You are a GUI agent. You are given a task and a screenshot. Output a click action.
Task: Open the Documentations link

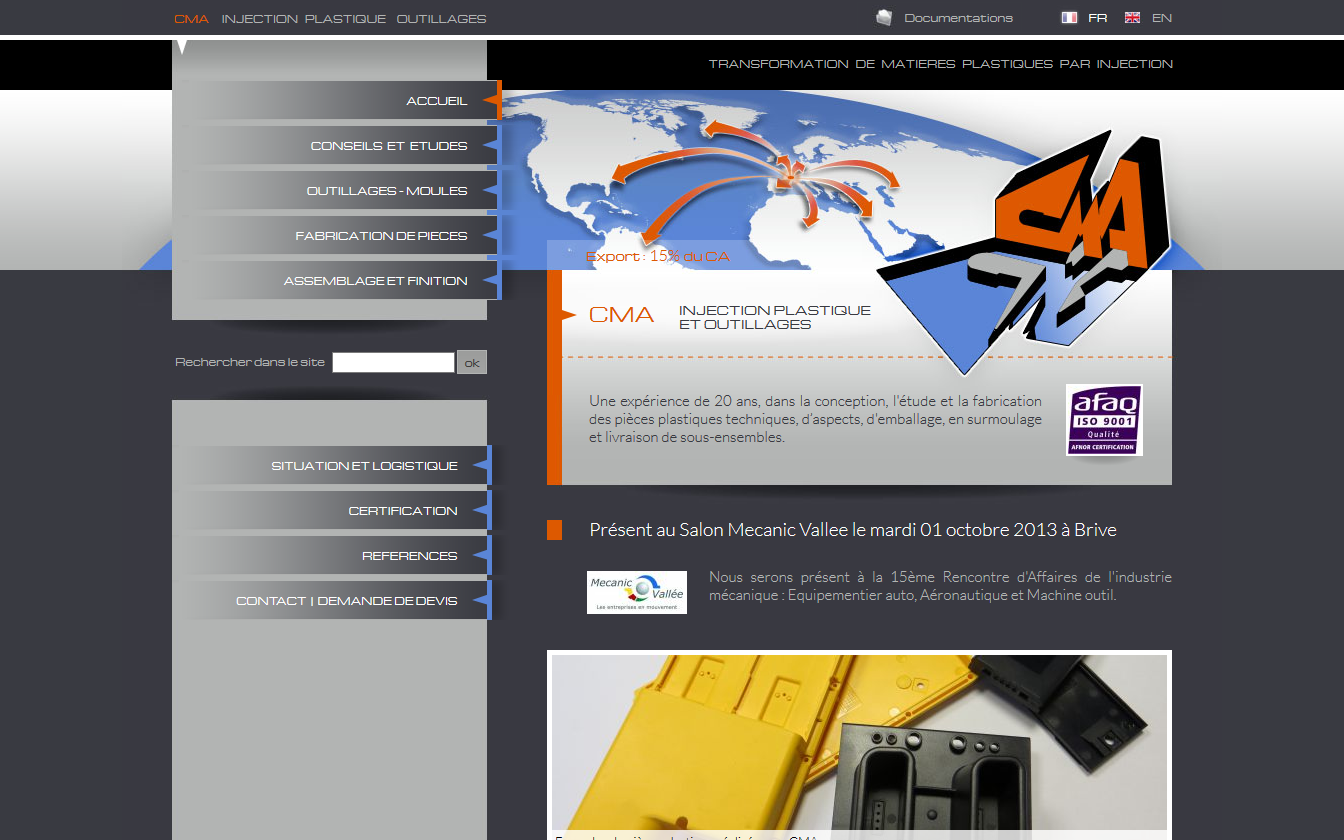tap(958, 18)
